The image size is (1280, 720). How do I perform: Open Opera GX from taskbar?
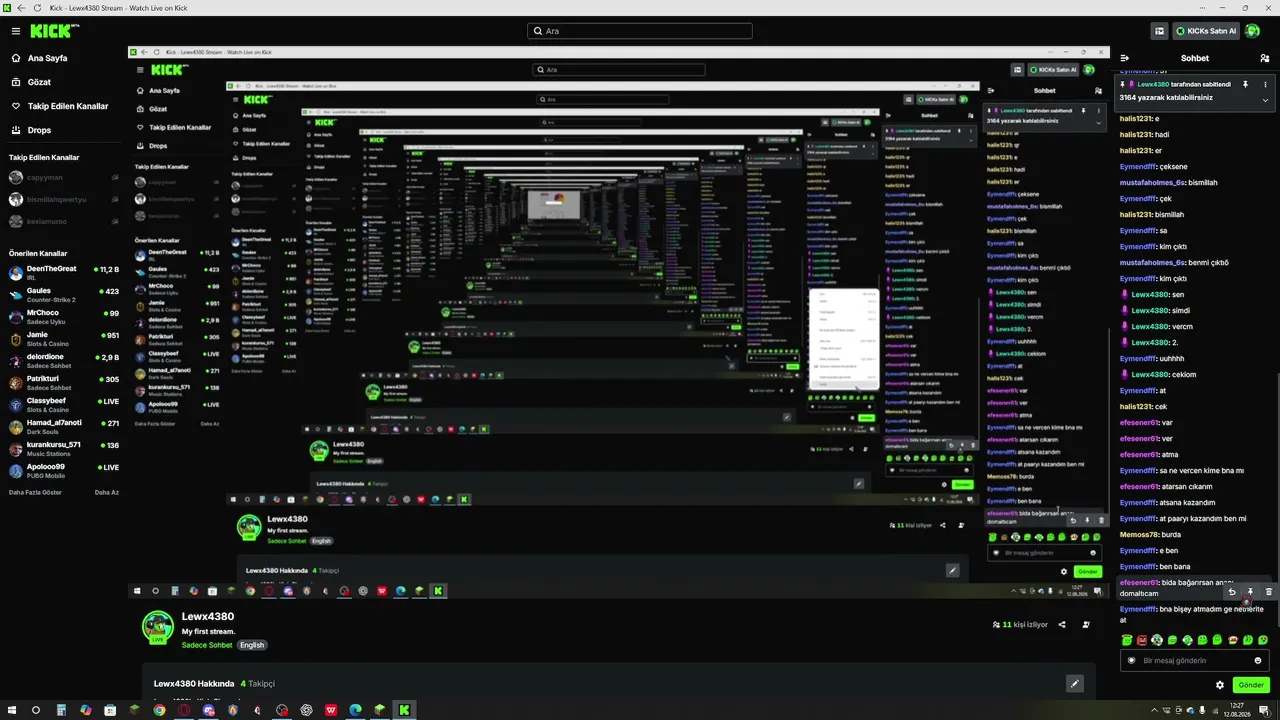(184, 710)
